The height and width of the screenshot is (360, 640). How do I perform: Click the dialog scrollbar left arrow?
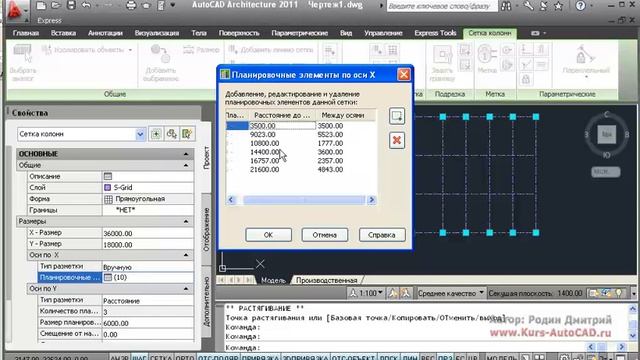[231, 200]
